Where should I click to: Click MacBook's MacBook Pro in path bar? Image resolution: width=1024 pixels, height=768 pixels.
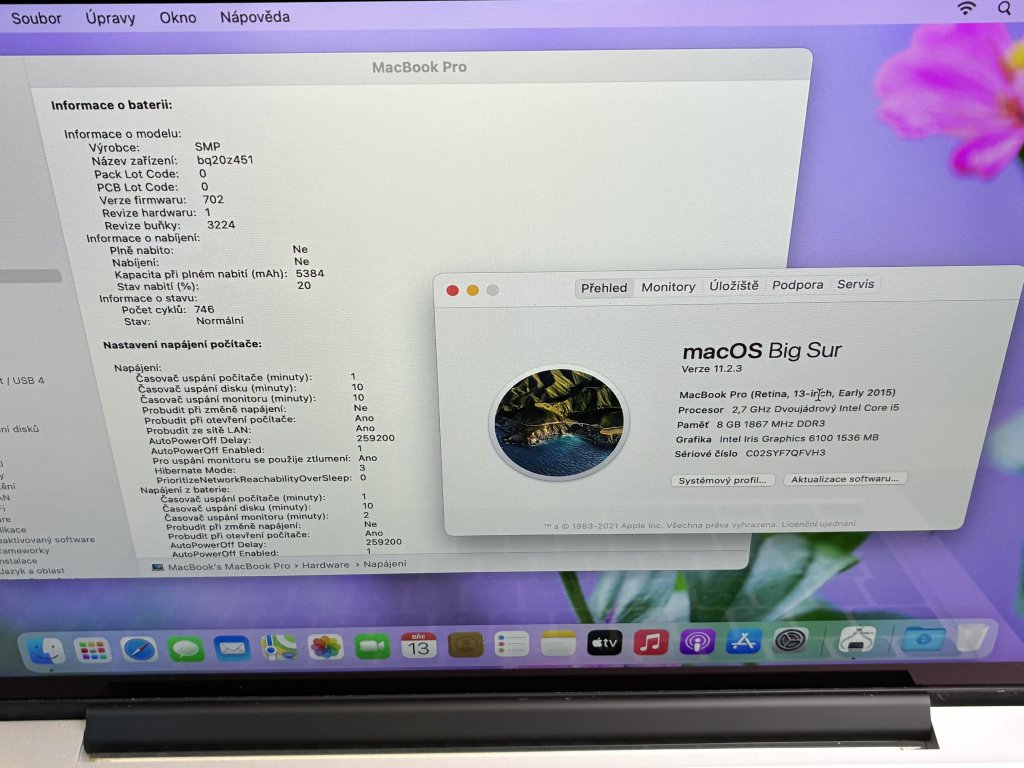click(229, 566)
